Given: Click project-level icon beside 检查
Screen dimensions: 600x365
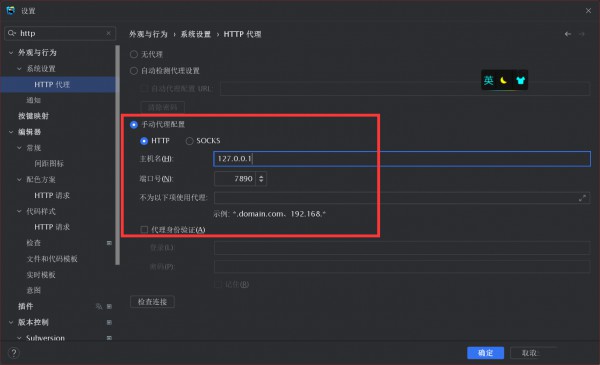Looking at the screenshot, I should [x=109, y=243].
